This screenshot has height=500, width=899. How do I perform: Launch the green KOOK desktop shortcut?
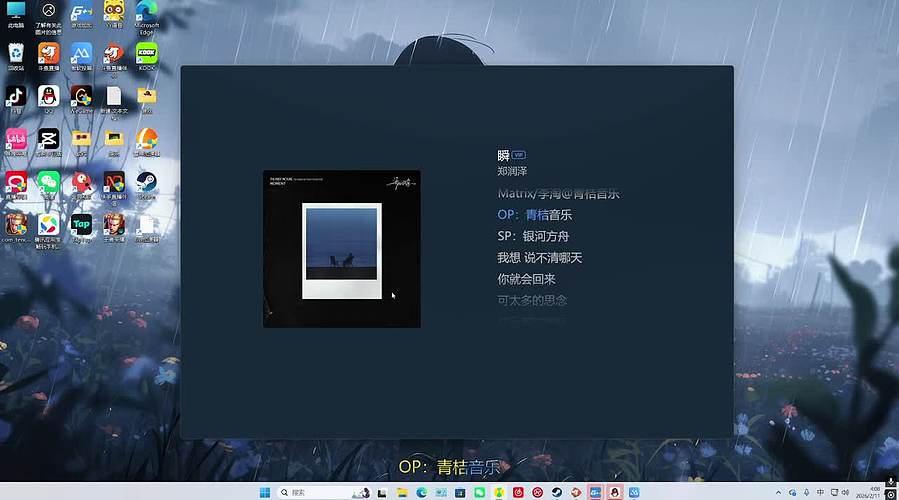(x=146, y=57)
